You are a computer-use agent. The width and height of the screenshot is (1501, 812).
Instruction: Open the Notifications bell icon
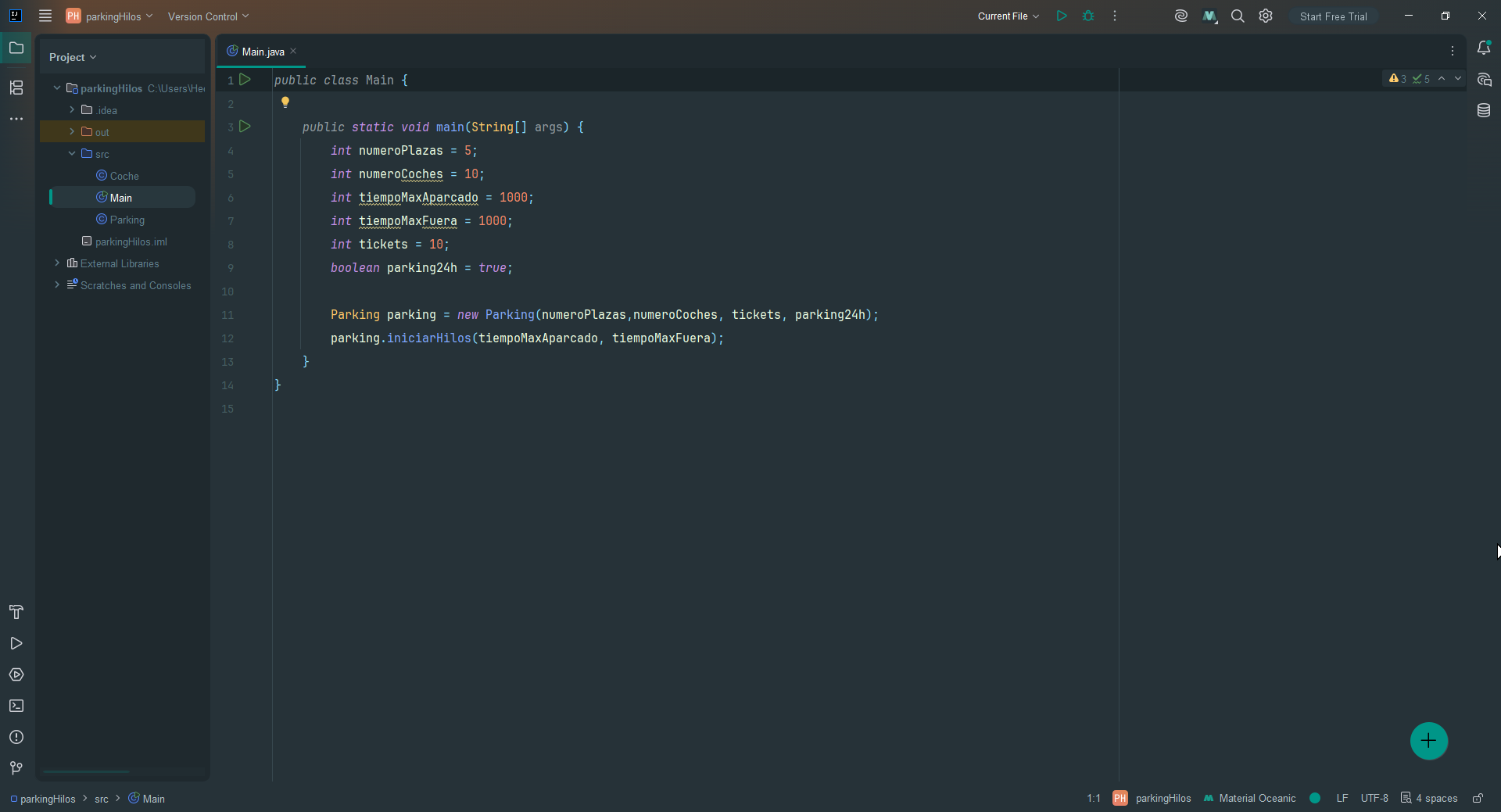tap(1484, 48)
